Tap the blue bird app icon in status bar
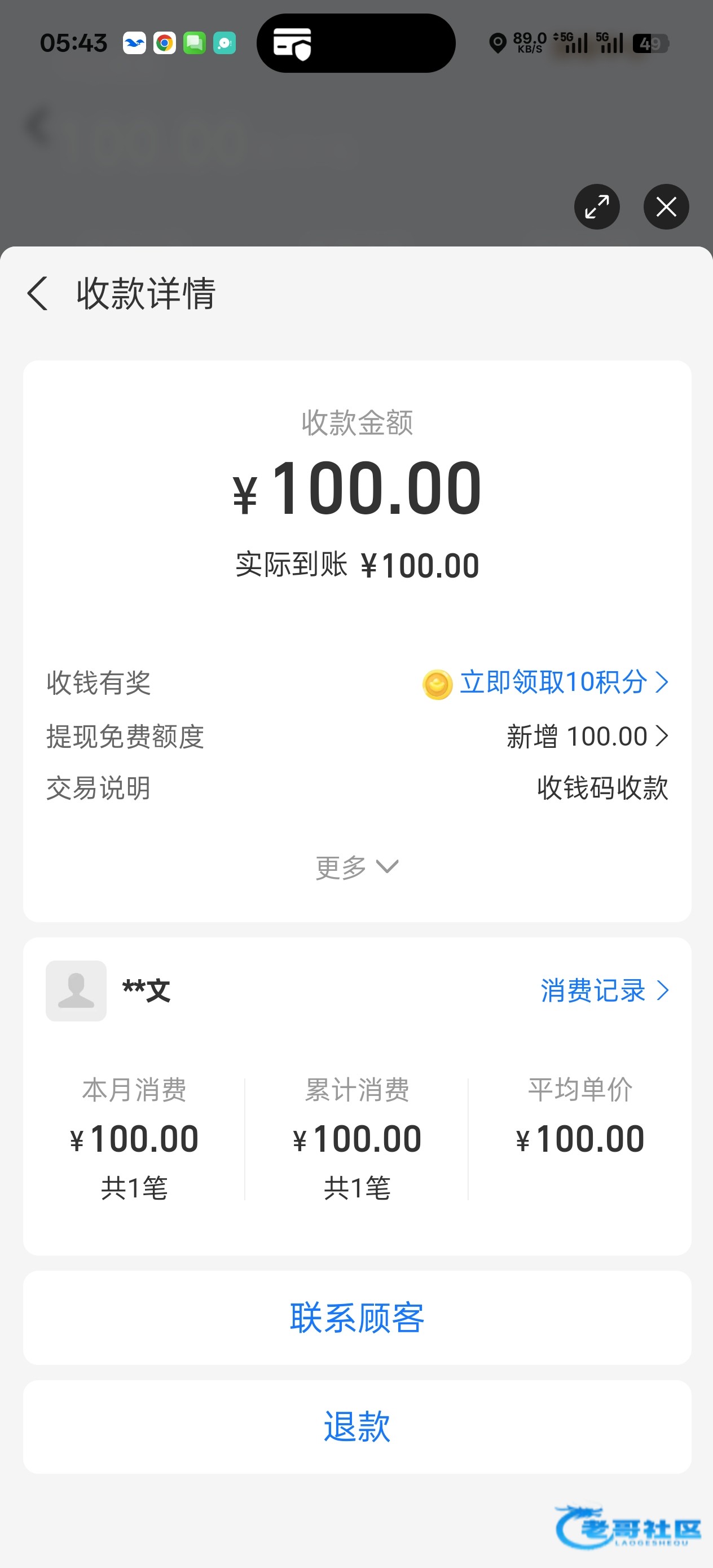 coord(135,43)
